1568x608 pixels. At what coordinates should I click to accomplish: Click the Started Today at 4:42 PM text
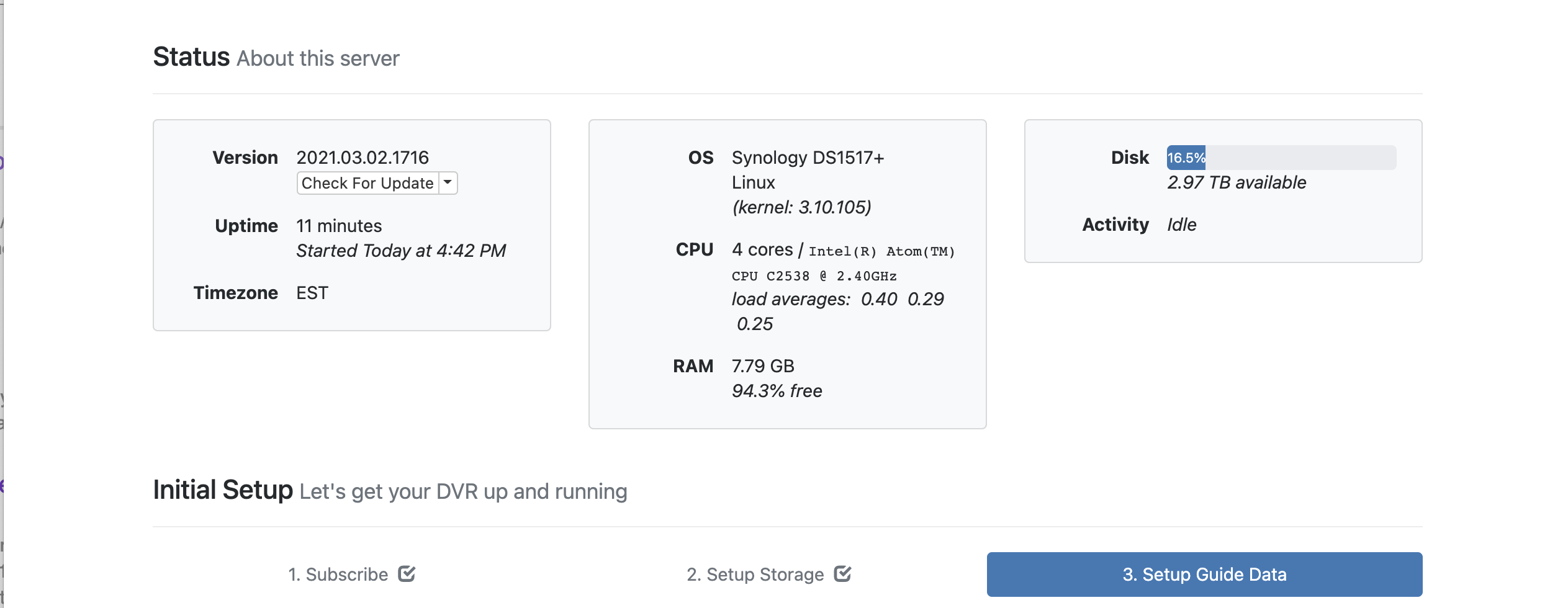point(401,251)
